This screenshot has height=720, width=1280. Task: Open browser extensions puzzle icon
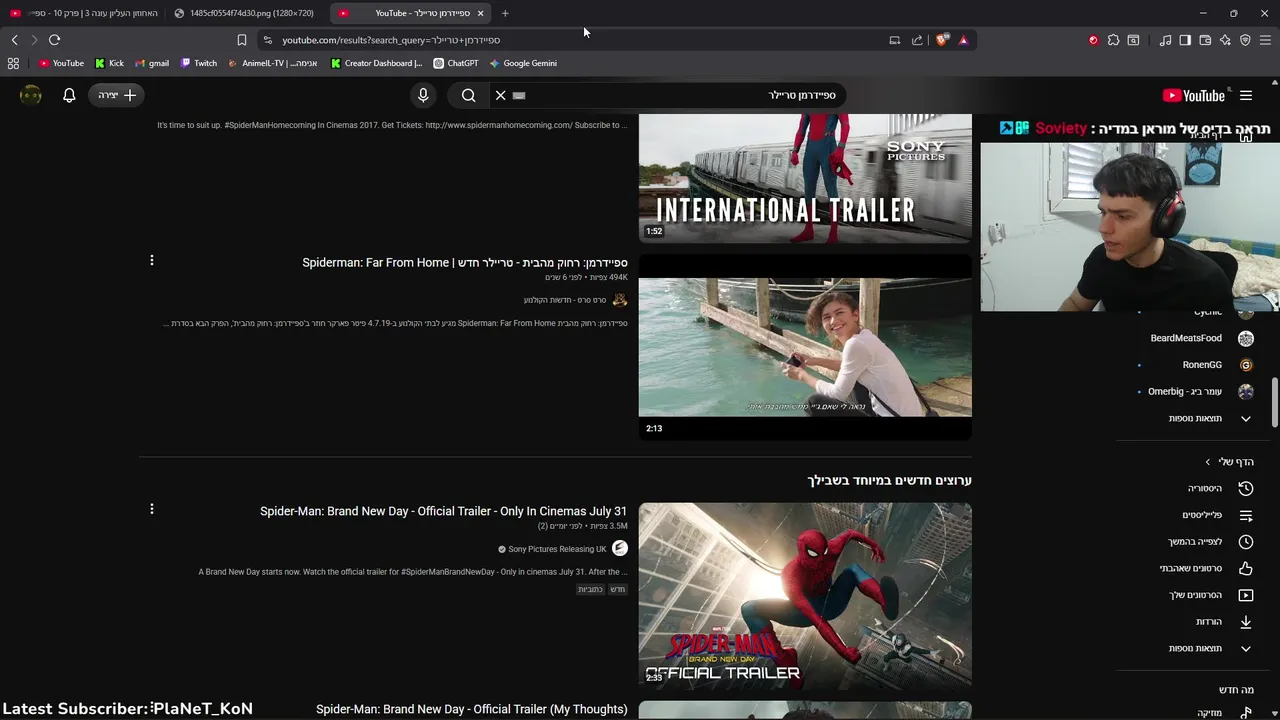coord(1113,40)
